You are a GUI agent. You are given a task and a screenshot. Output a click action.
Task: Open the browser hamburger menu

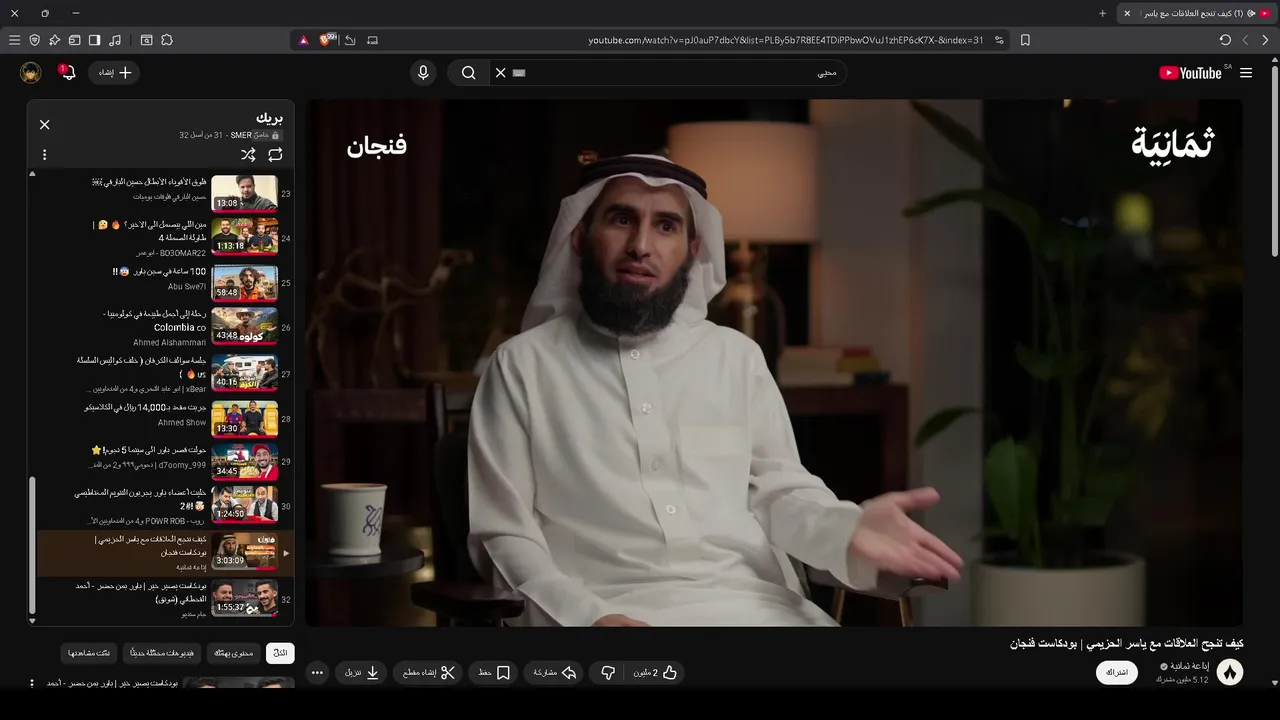[14, 40]
